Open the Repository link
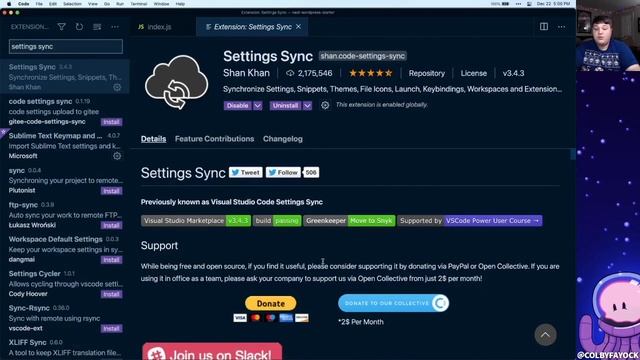 click(x=427, y=73)
